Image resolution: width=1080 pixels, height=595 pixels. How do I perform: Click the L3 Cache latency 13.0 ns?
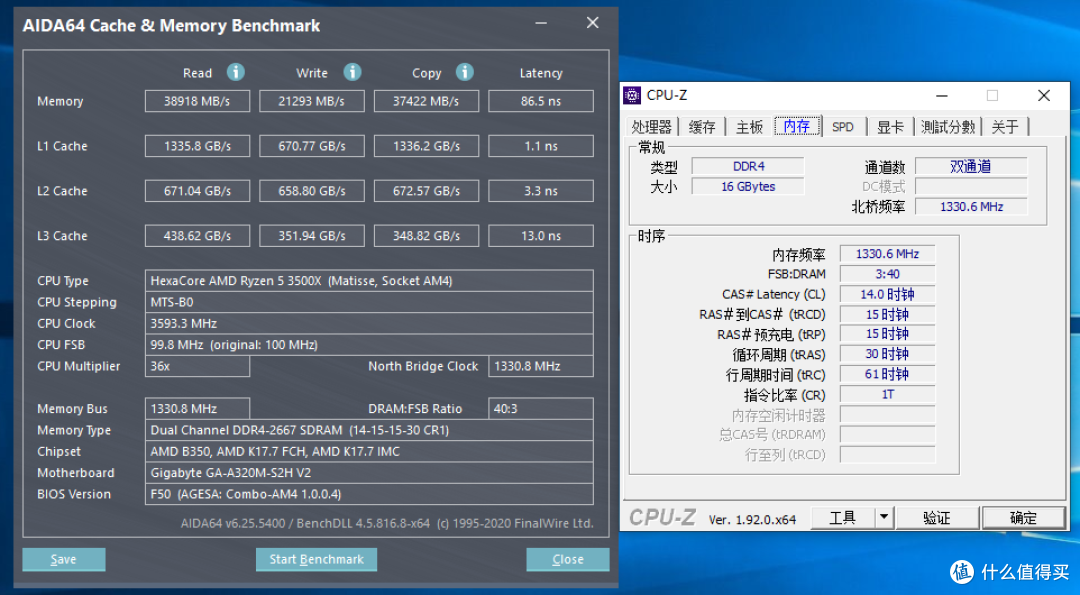541,236
